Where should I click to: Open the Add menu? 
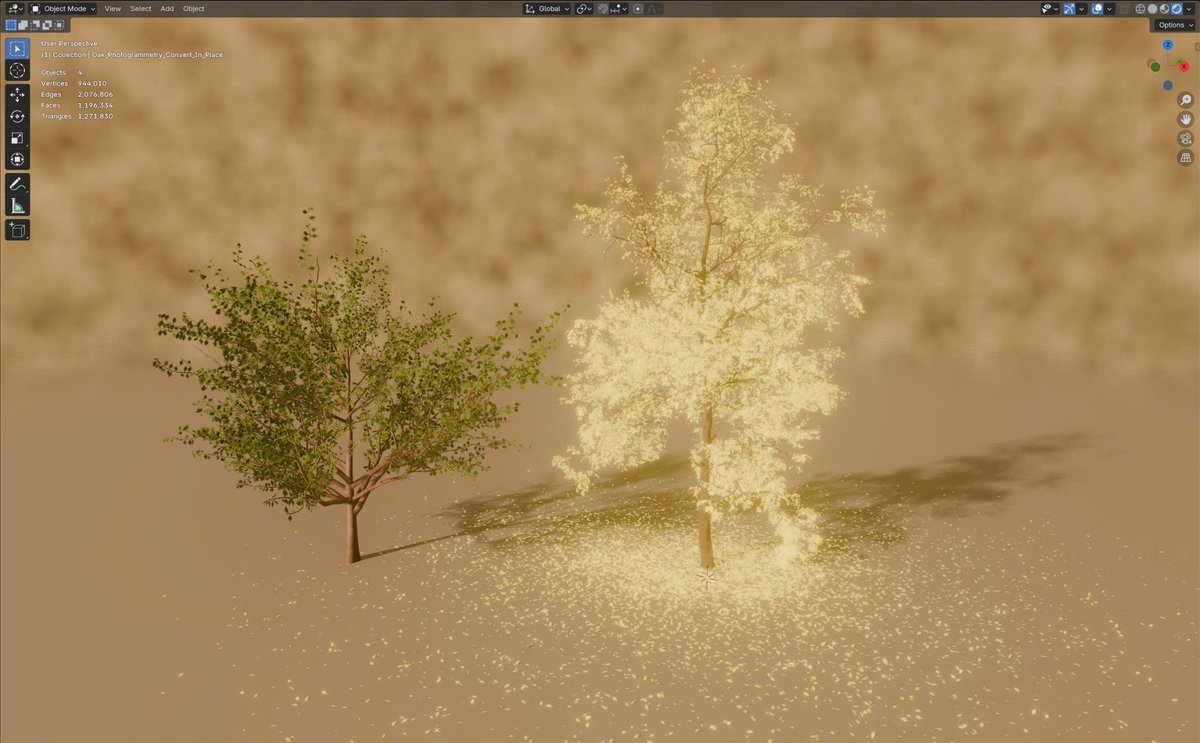(166, 8)
